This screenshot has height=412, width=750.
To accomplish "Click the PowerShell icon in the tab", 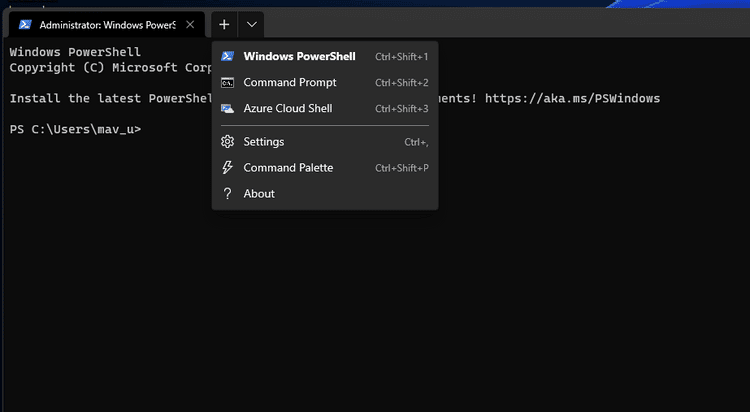I will point(25,24).
